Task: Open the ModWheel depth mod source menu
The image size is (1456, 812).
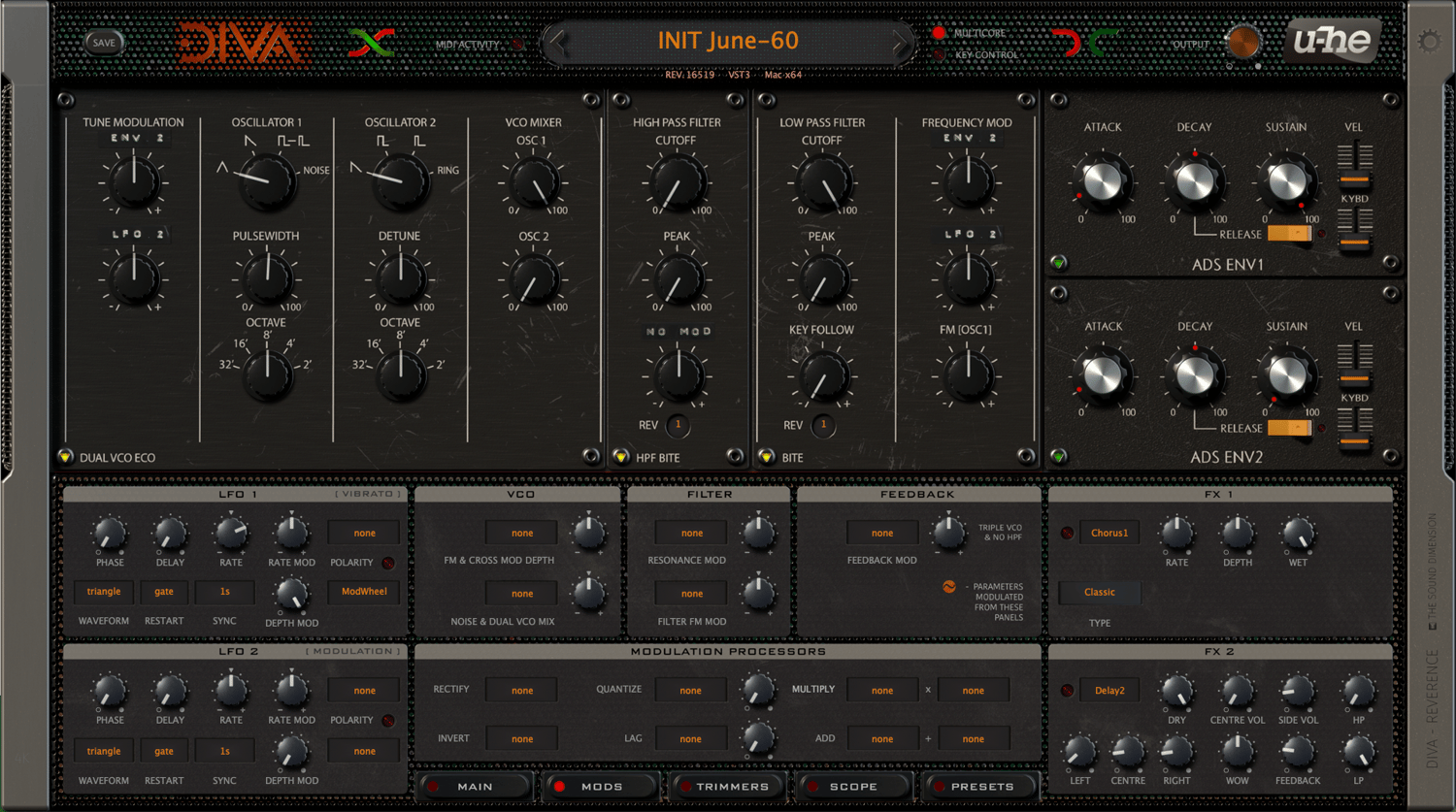Action: (364, 592)
